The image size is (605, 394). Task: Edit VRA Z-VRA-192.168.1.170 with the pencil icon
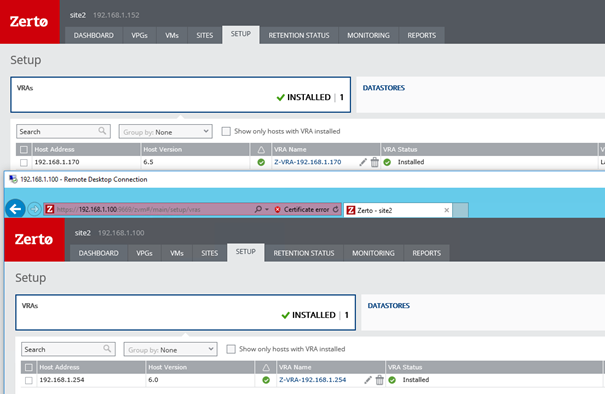[x=363, y=162]
